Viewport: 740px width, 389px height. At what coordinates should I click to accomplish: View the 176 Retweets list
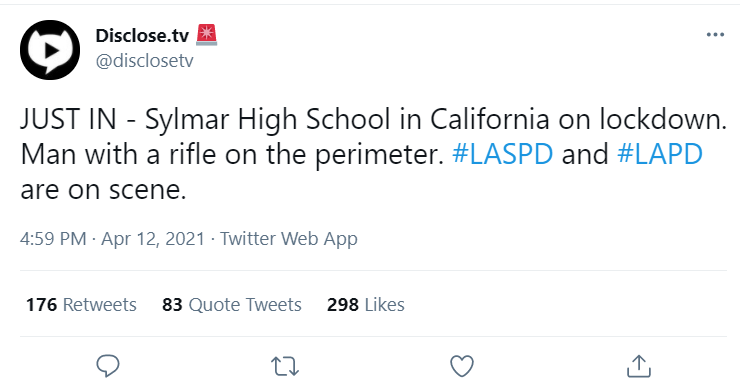point(81,304)
